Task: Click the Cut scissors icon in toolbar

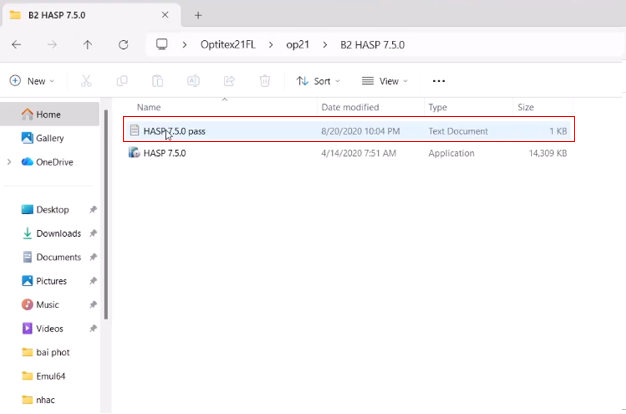Action: click(86, 81)
